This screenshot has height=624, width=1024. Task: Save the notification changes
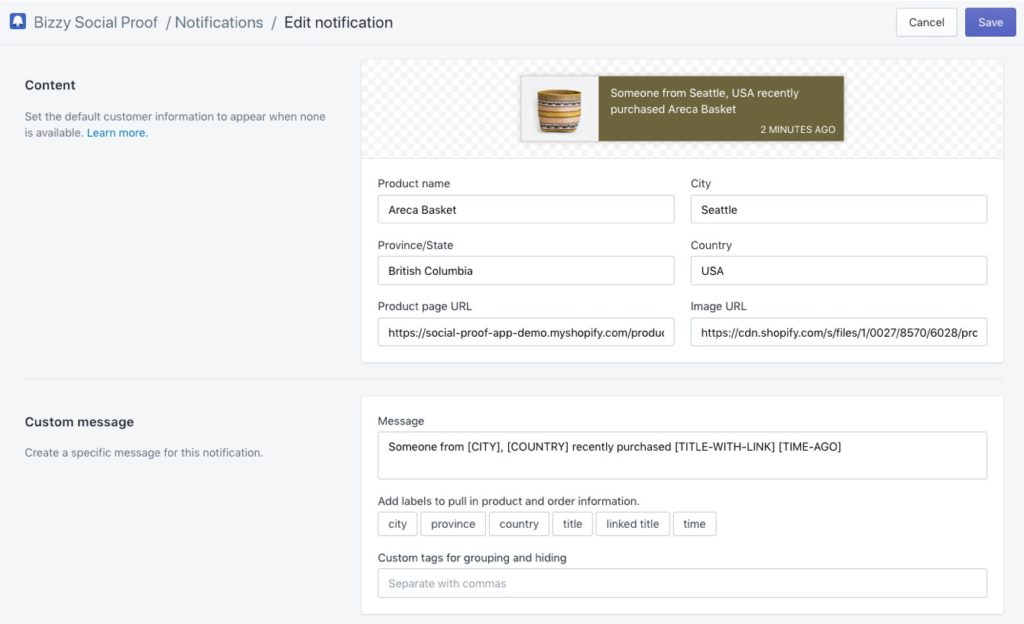click(x=990, y=22)
